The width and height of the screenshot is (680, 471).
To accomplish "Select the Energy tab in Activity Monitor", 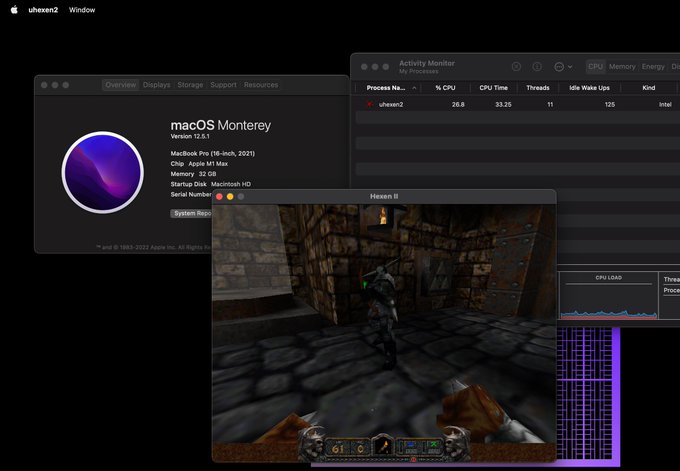I will (653, 66).
